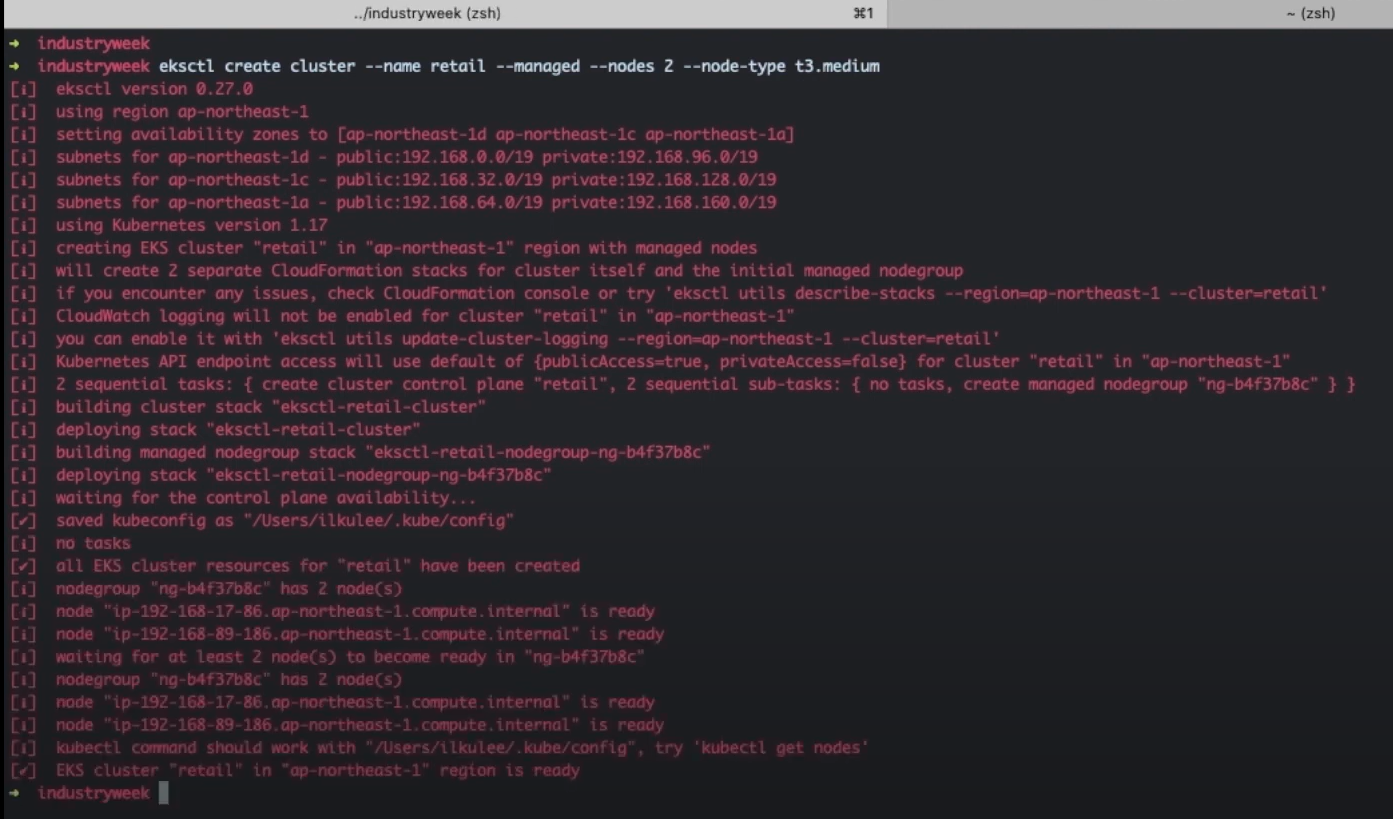Click the 'eksctl version 0.27.0' line

[130, 89]
